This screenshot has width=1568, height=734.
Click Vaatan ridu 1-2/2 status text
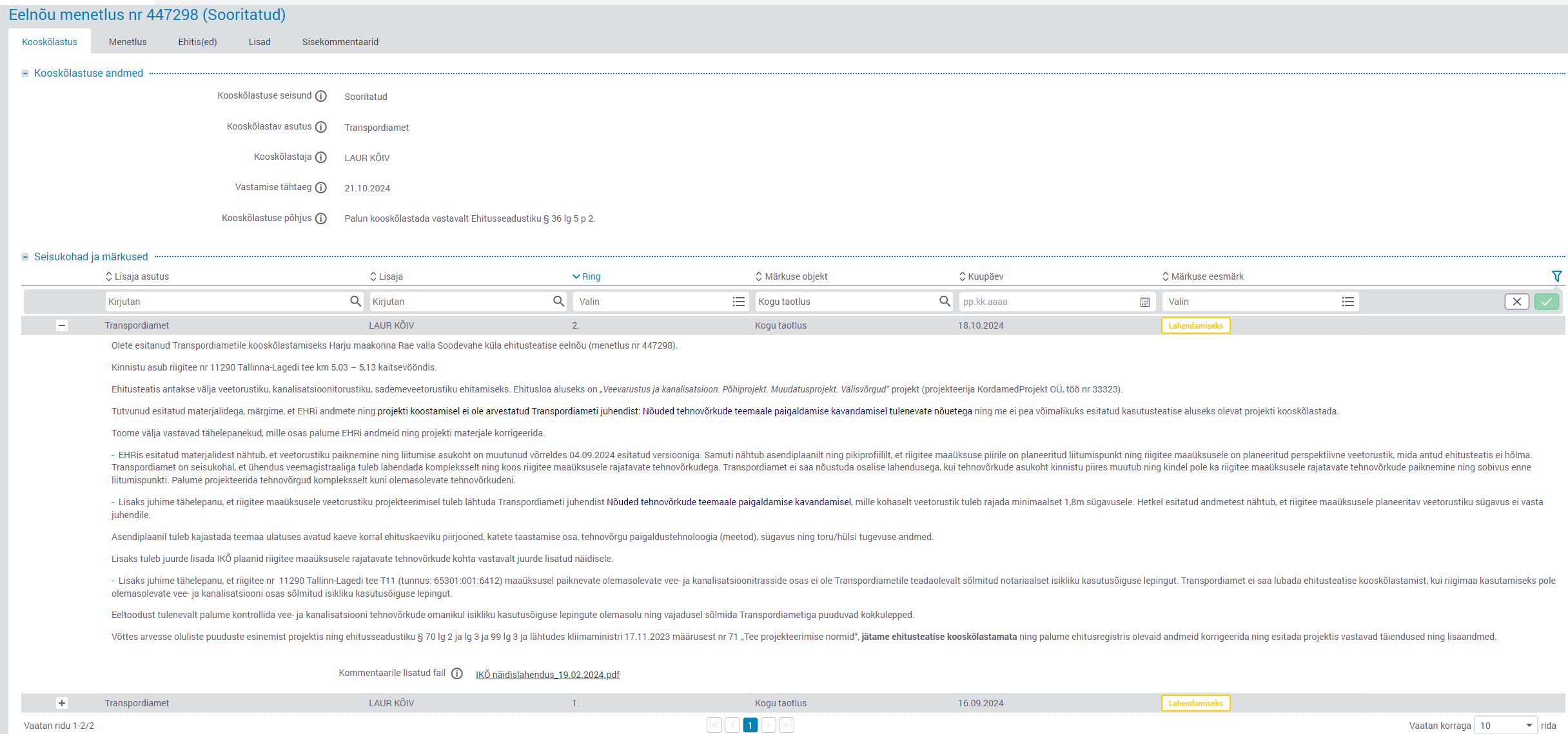59,726
